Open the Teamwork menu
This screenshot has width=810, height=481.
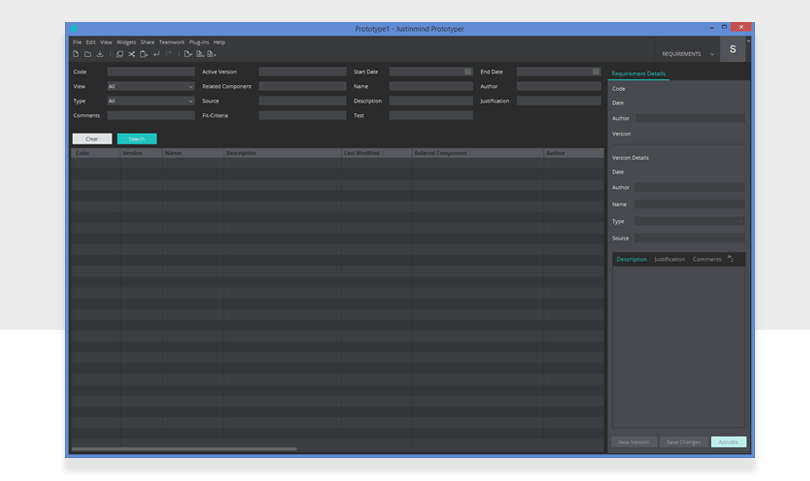tap(172, 42)
